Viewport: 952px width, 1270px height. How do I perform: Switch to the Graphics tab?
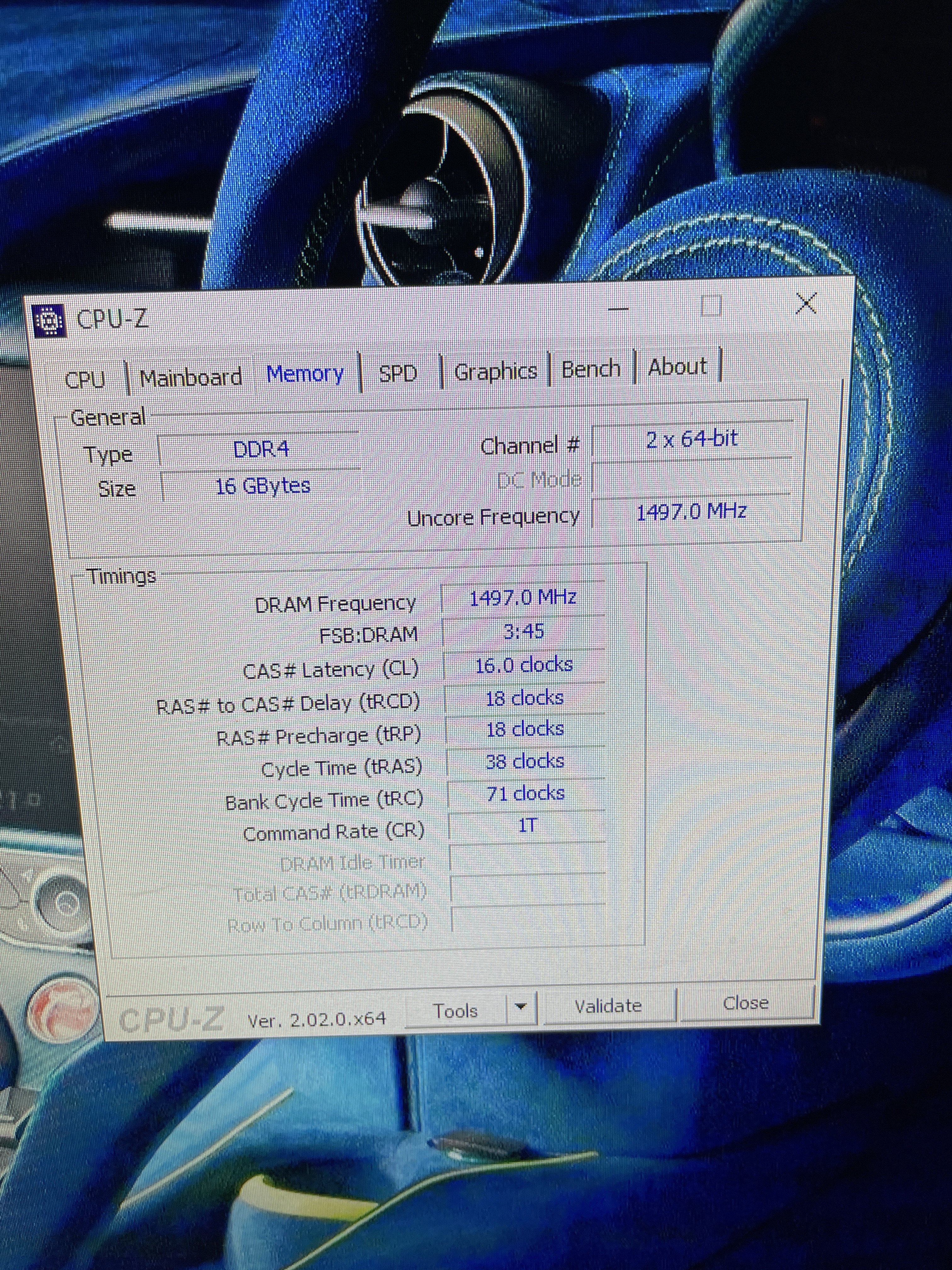[x=496, y=371]
